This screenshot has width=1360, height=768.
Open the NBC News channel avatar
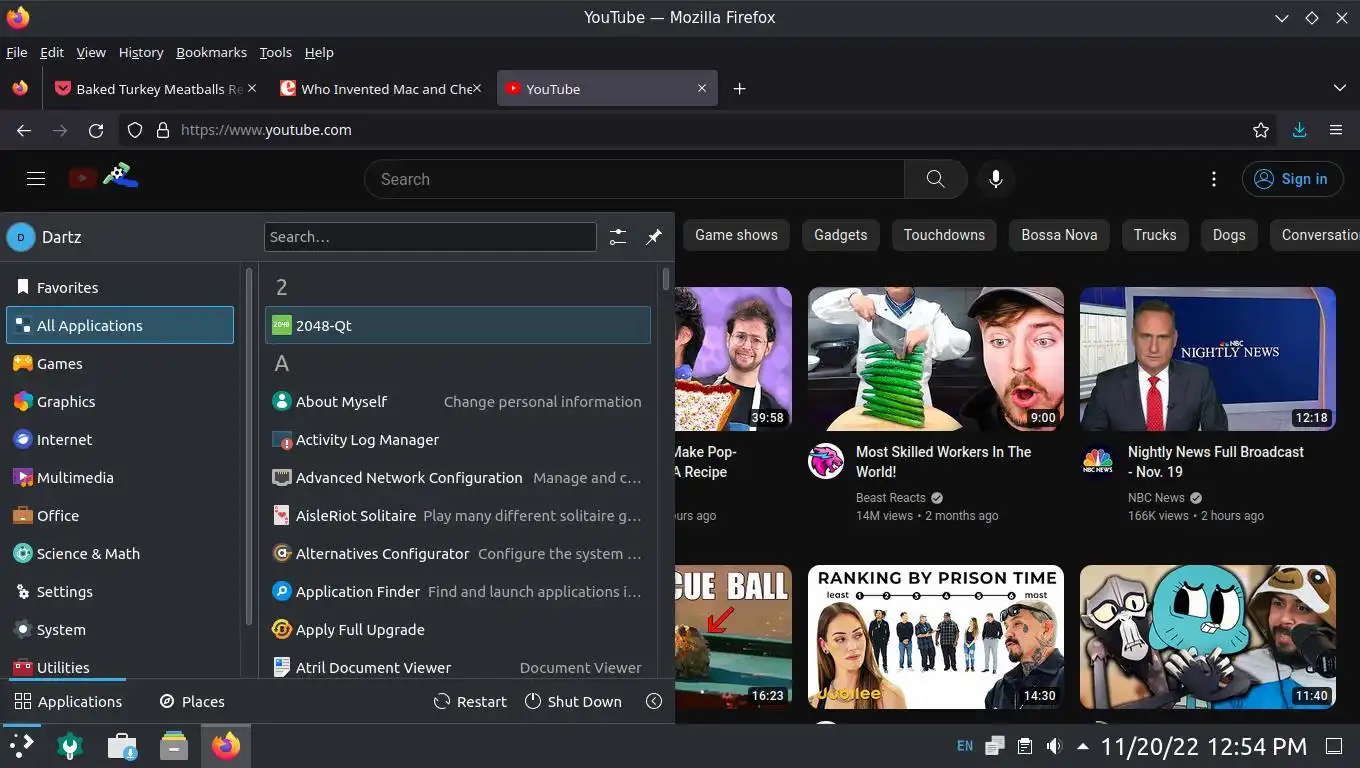pos(1098,461)
